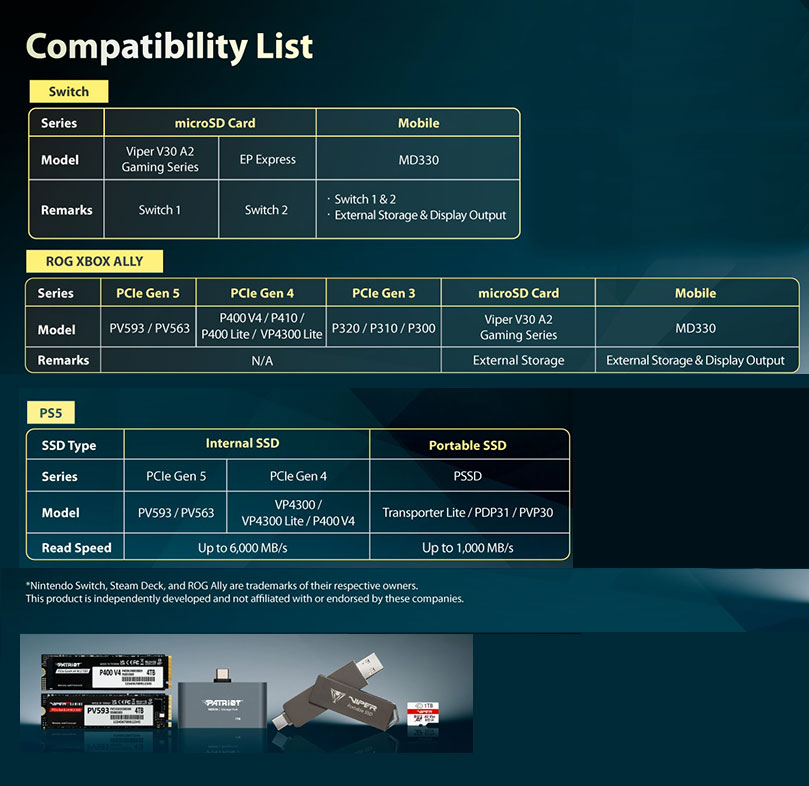The width and height of the screenshot is (809, 786).
Task: Click 'Series' header in ROG XBOX ALLY table
Action: click(55, 293)
